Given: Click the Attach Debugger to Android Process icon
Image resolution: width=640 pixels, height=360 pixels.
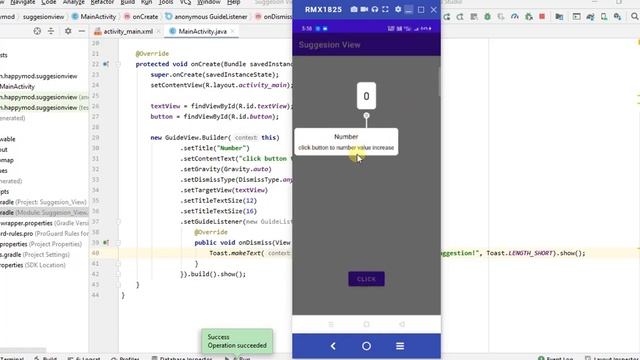Looking at the screenshot, I should click(529, 17).
